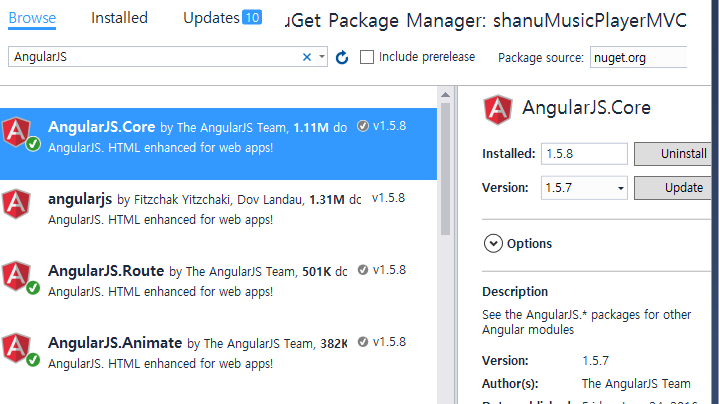Click 1.31M download count on angularjs row
Image resolution: width=719 pixels, height=404 pixels.
[x=327, y=199]
